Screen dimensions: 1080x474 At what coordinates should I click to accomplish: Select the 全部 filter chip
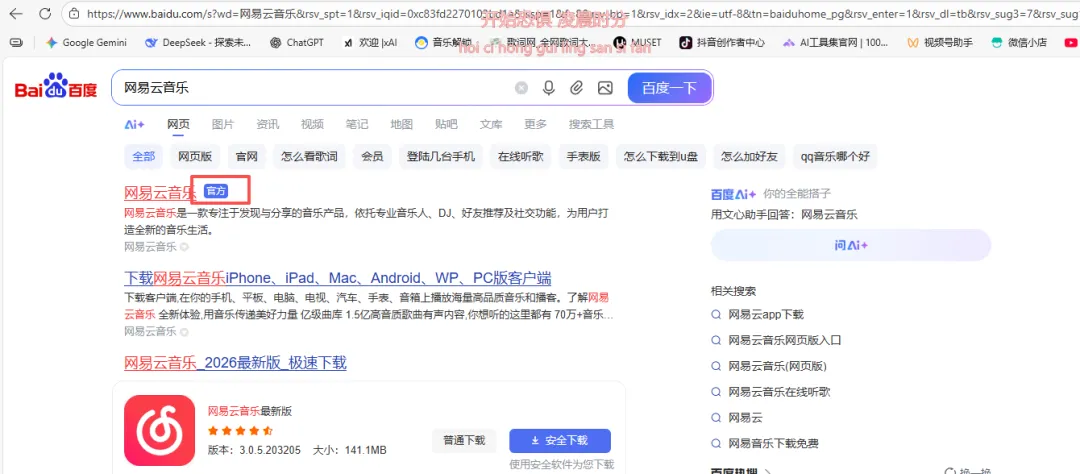[144, 156]
